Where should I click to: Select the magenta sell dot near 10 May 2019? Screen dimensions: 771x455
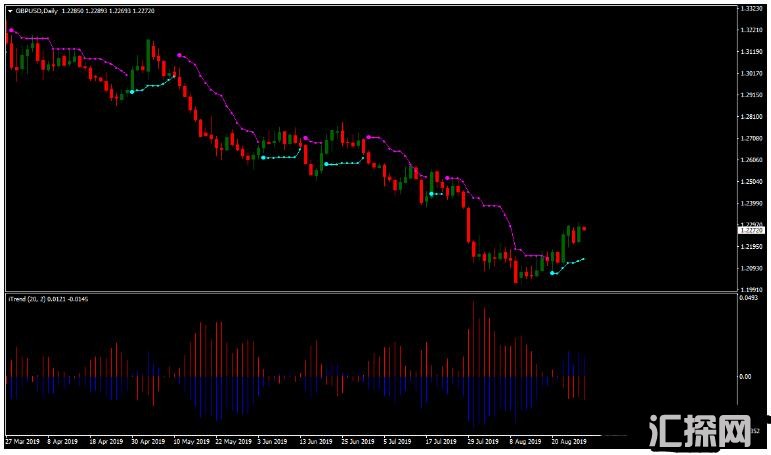pos(179,55)
